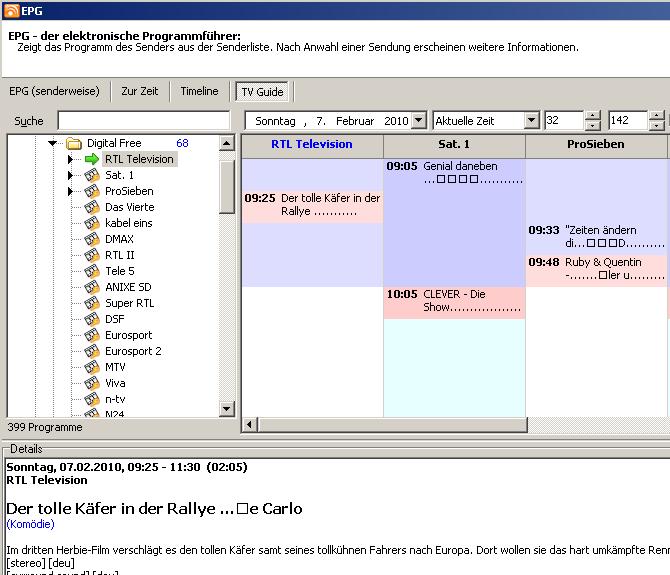Click the Super RTL channel icon
This screenshot has height=575, width=670.
pos(92,303)
